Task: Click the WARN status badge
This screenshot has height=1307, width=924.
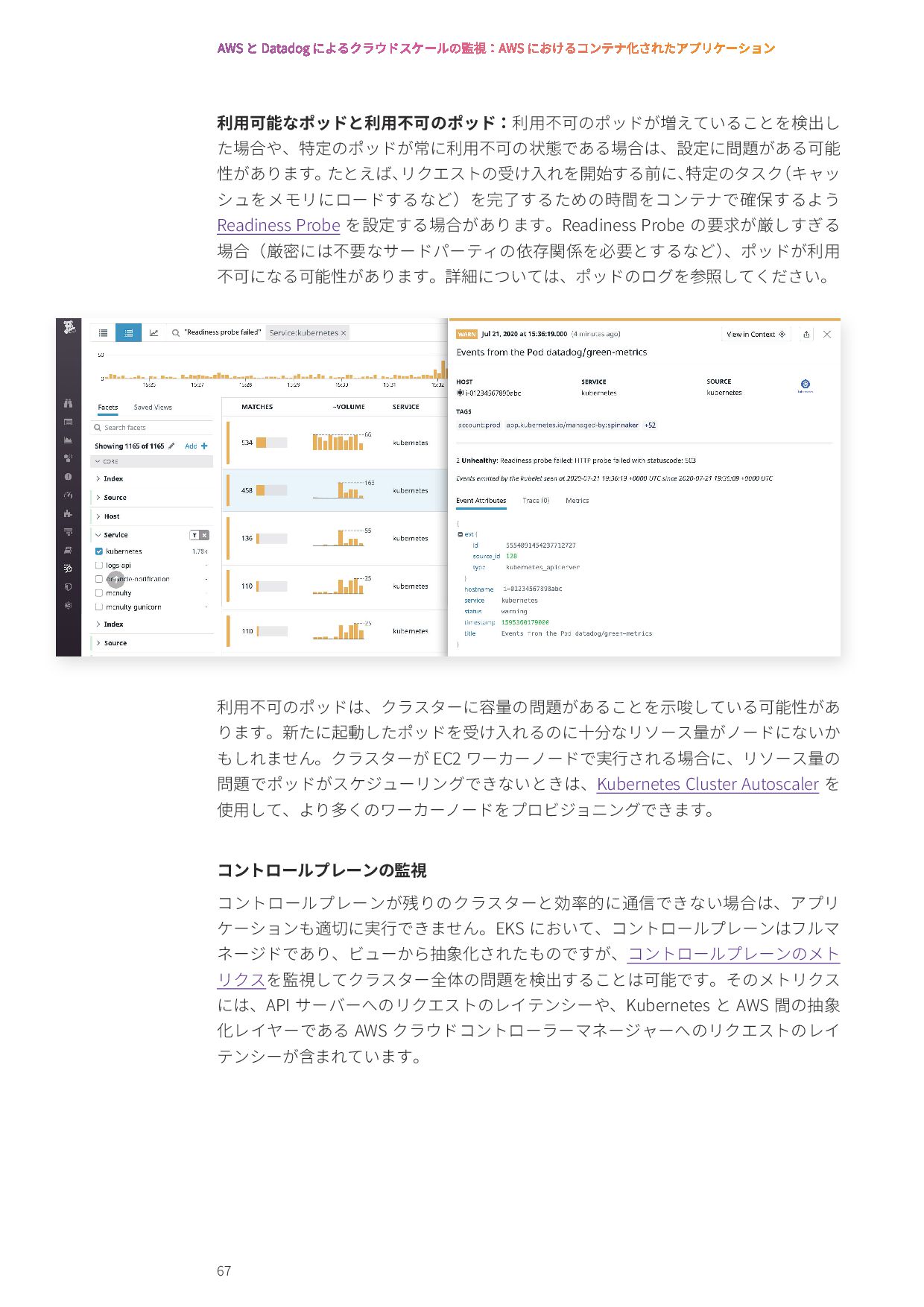Action: click(x=466, y=335)
